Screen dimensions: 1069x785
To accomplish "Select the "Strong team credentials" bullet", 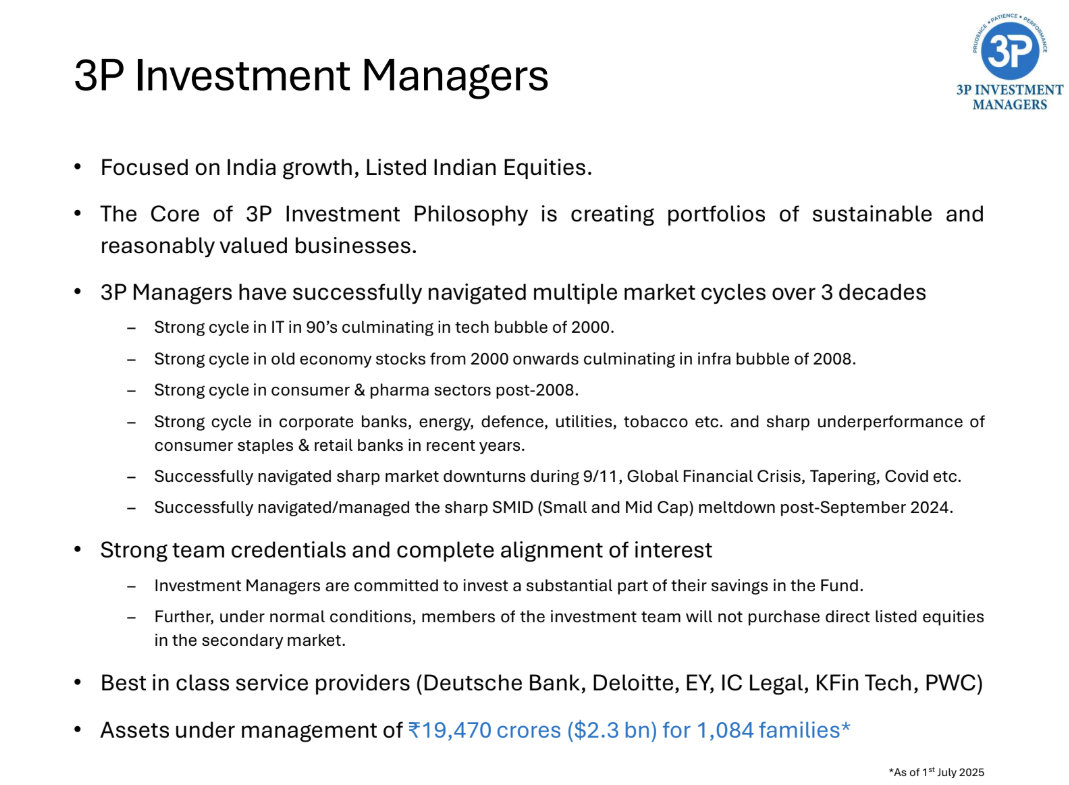I will [x=406, y=549].
